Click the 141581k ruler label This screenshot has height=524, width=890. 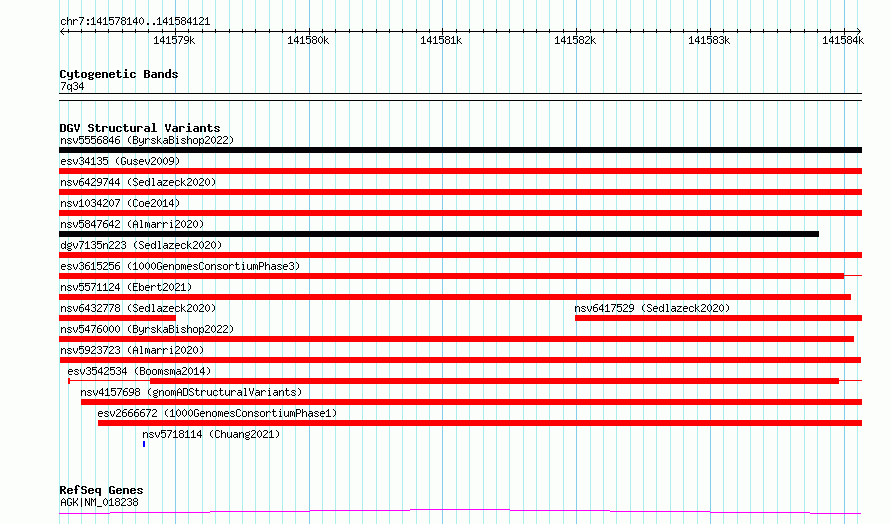(441, 40)
